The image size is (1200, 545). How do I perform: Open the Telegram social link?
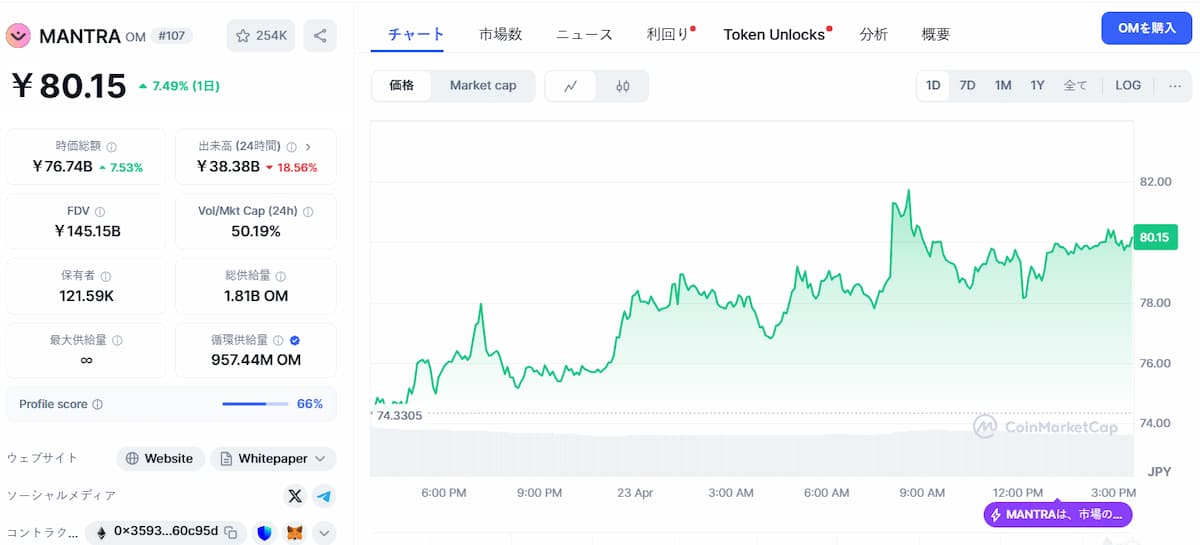pos(323,495)
